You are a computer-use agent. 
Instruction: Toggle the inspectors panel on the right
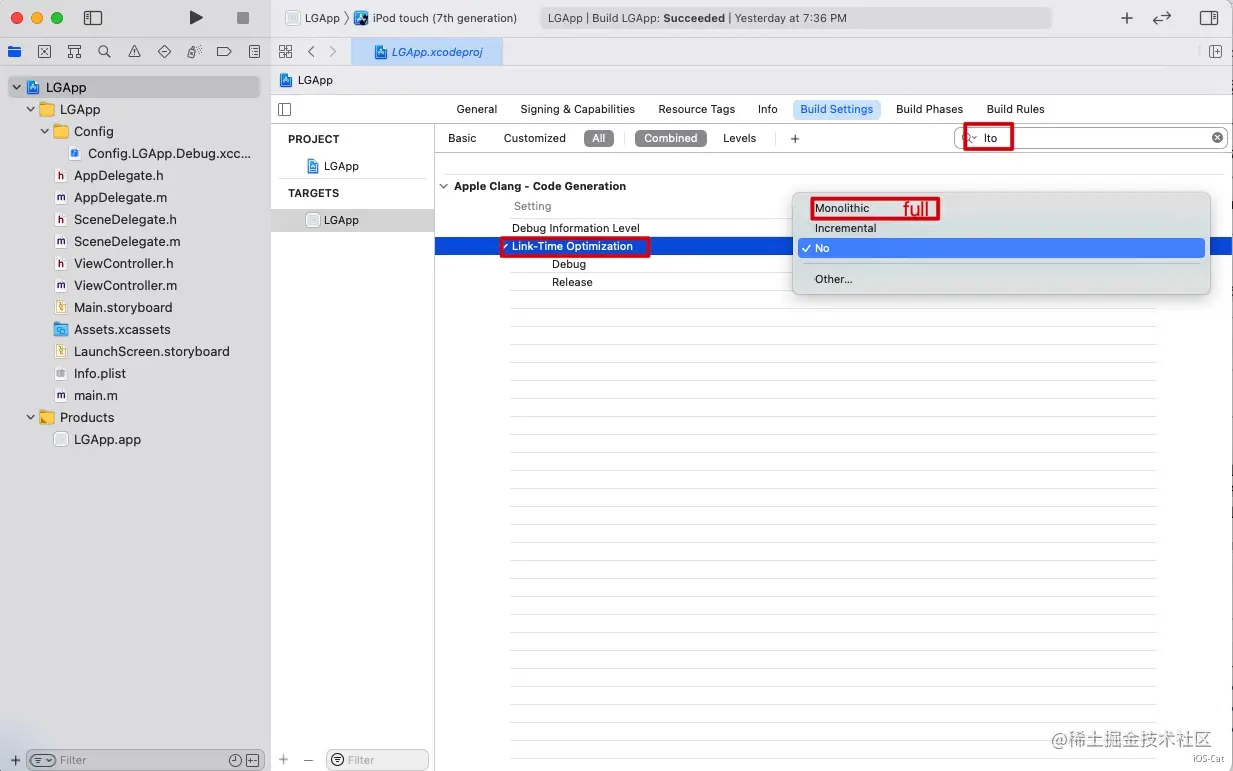(x=1209, y=18)
